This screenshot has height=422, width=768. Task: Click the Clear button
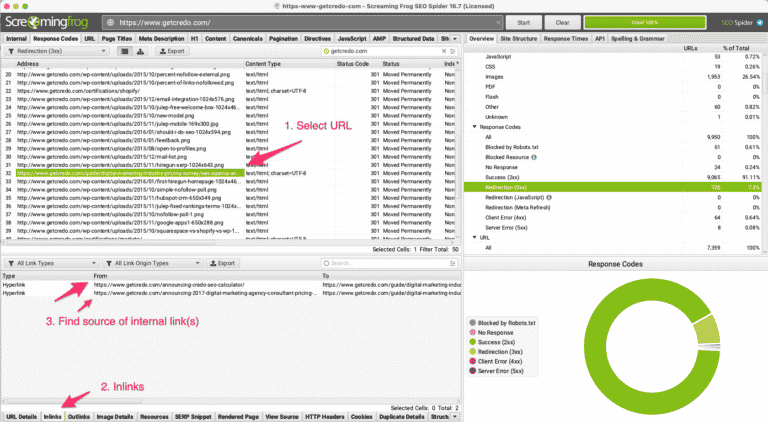click(x=562, y=23)
